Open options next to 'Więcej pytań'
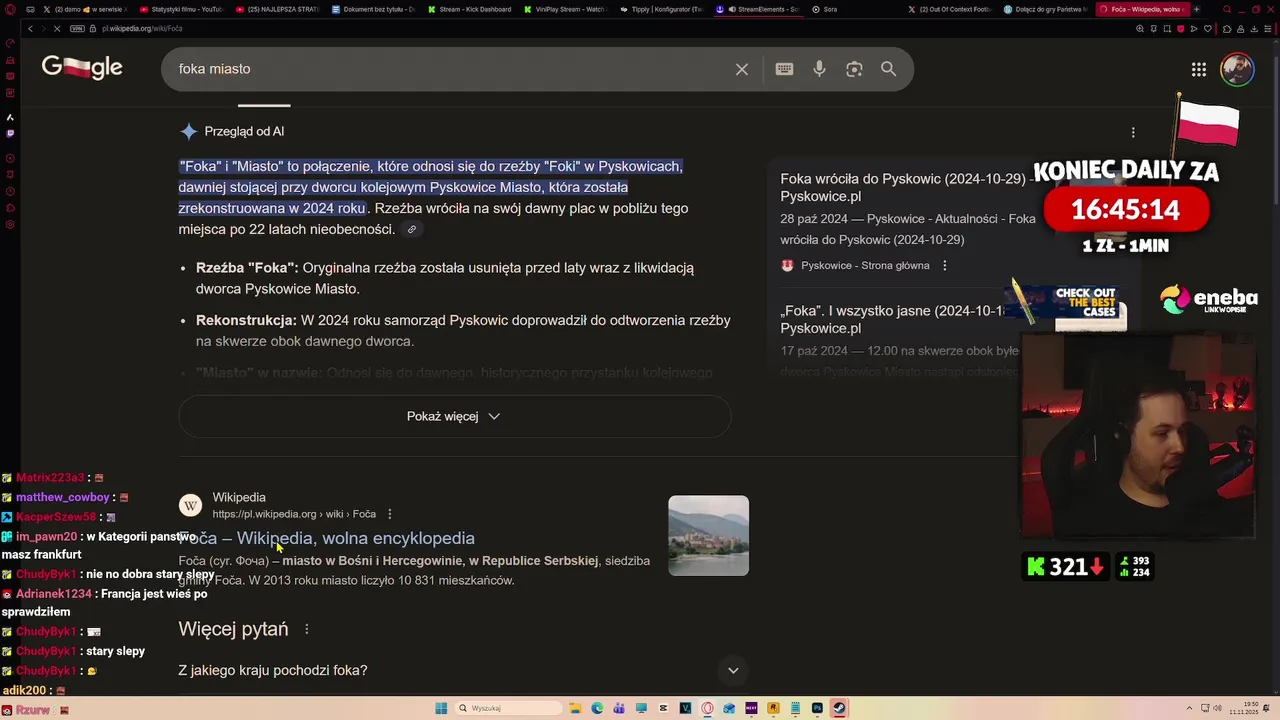Image resolution: width=1280 pixels, height=720 pixels. [x=307, y=629]
